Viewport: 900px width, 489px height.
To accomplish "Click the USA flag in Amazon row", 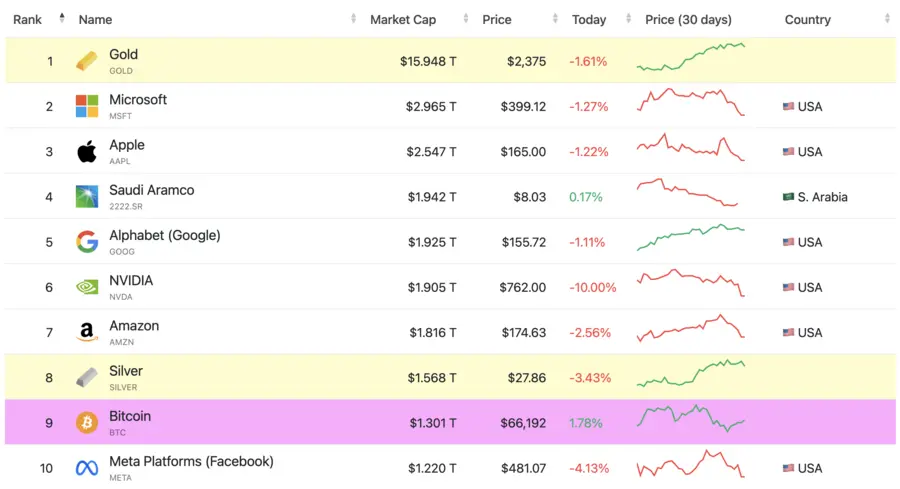I will [788, 332].
